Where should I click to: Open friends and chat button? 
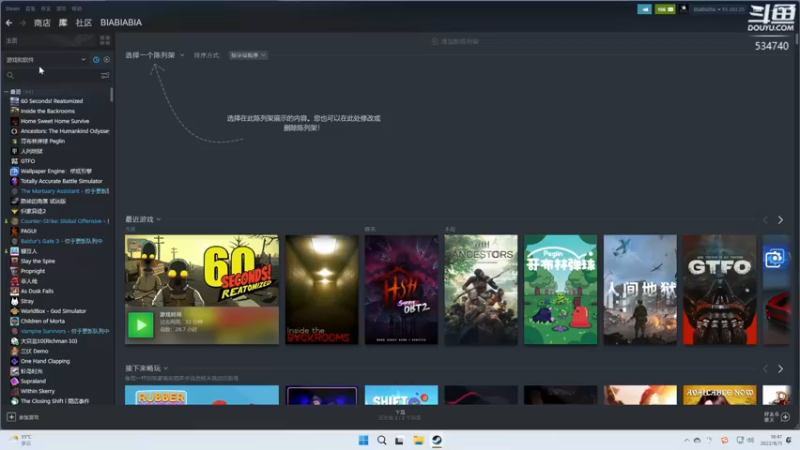[x=777, y=417]
